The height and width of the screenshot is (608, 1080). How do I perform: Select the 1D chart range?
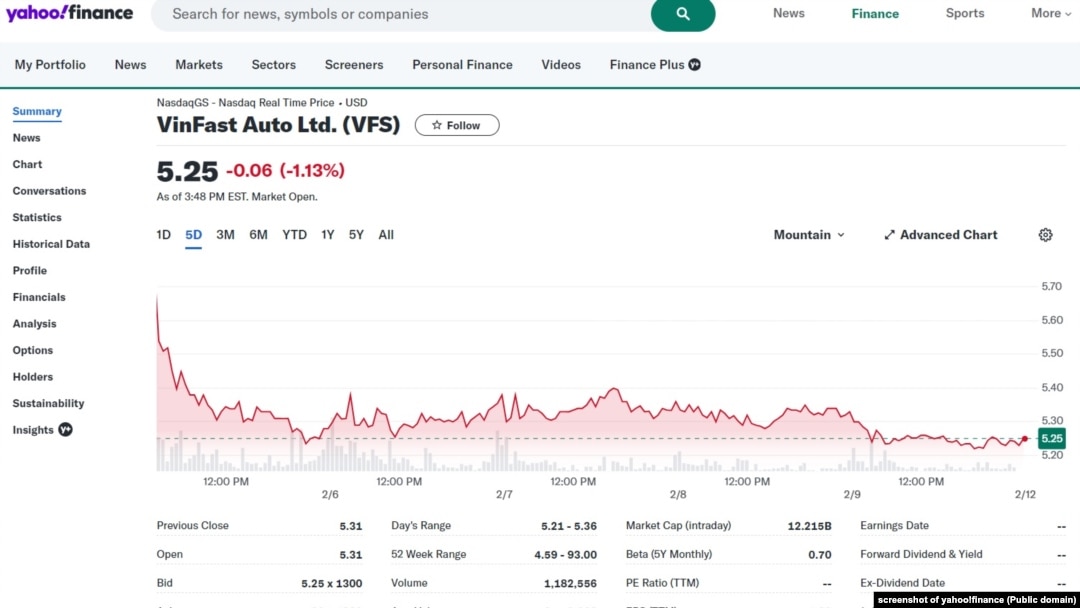tap(163, 235)
